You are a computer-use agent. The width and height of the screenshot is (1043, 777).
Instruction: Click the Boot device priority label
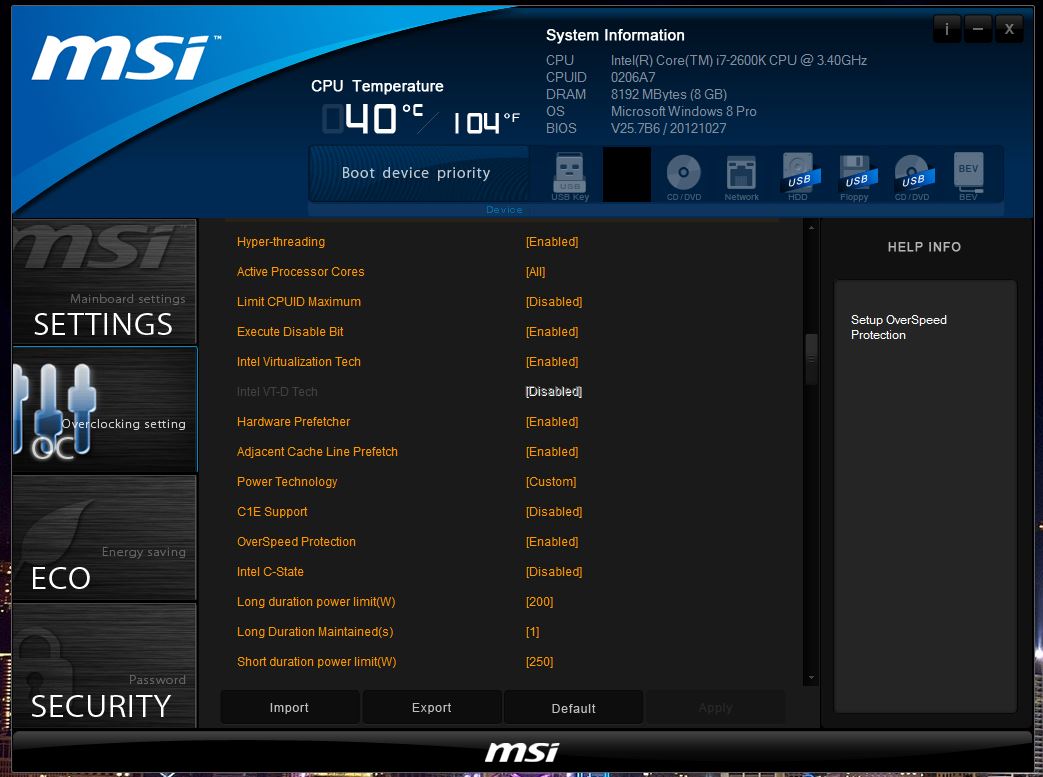tap(416, 173)
